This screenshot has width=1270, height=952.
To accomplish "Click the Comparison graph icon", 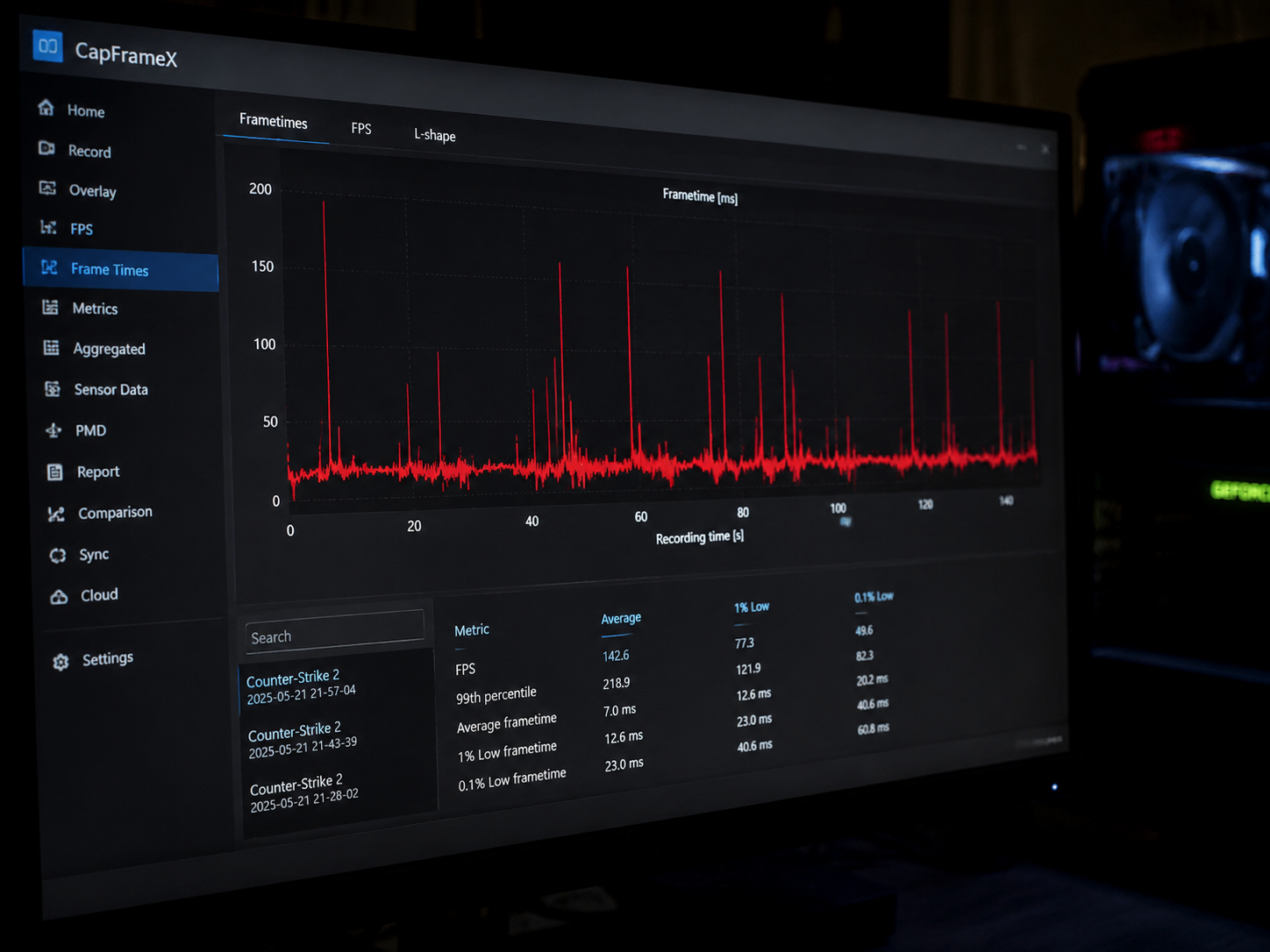I will pos(56,514).
